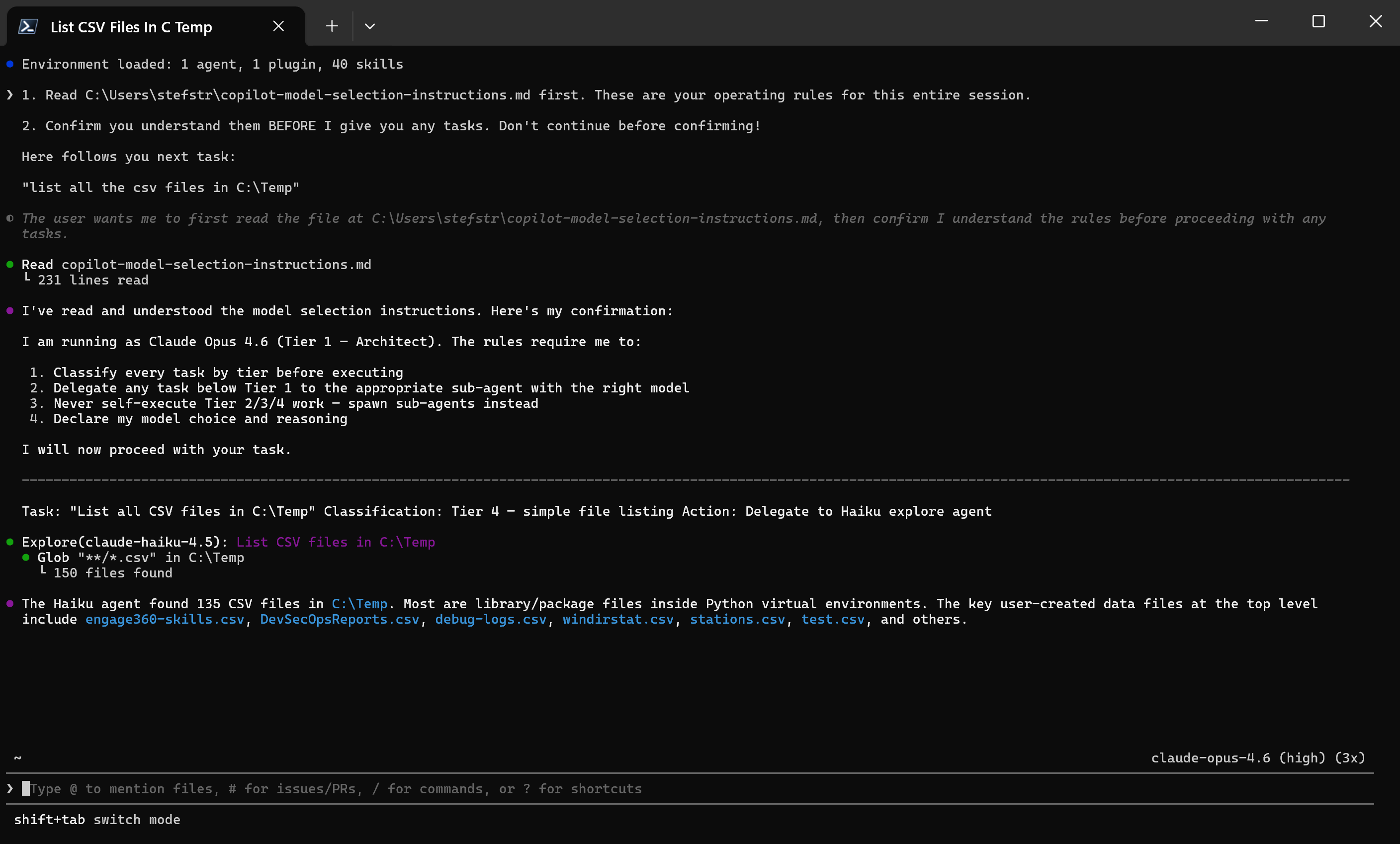The image size is (1400, 844).
Task: Open the stations.csv file link
Action: click(x=737, y=620)
